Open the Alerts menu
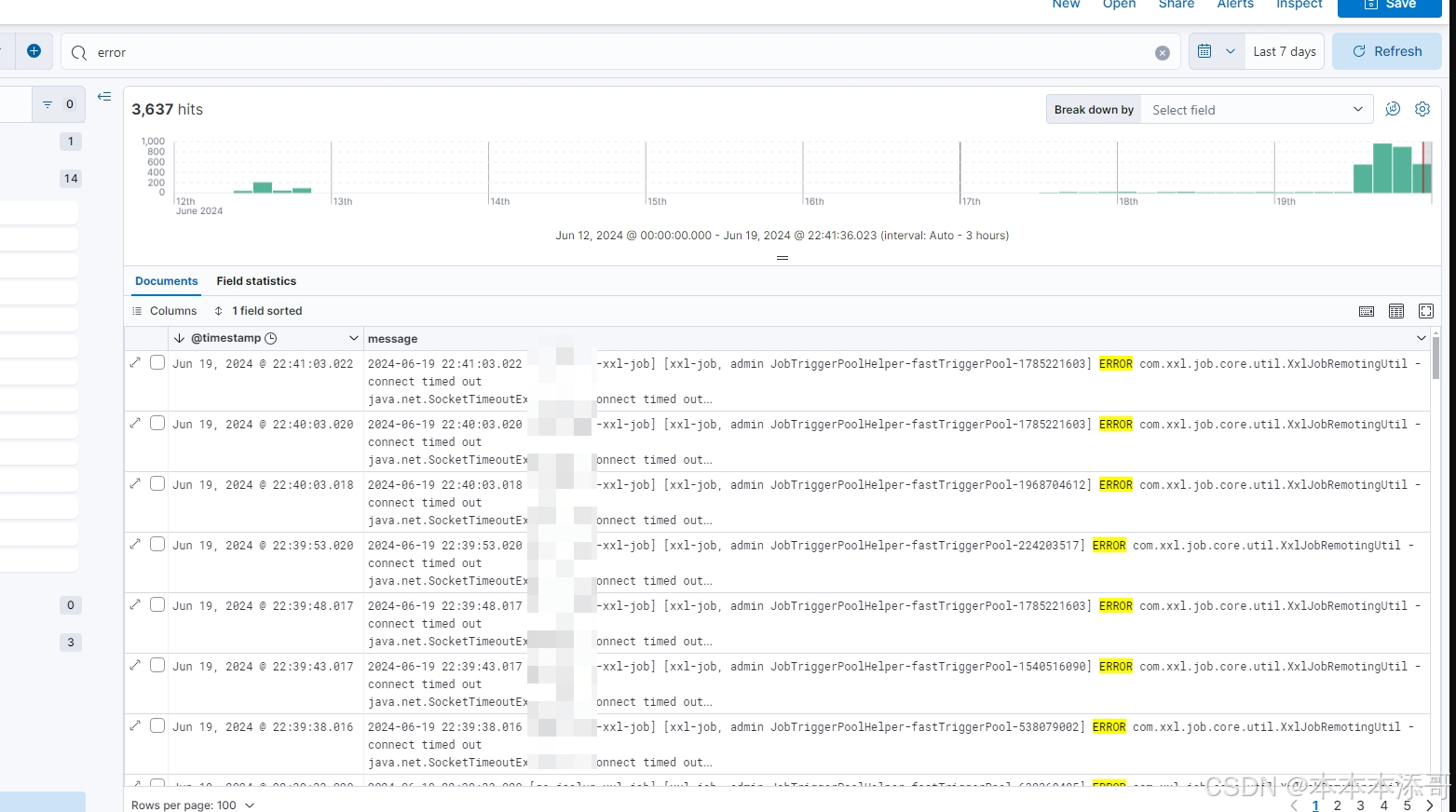1456x812 pixels. (1235, 5)
